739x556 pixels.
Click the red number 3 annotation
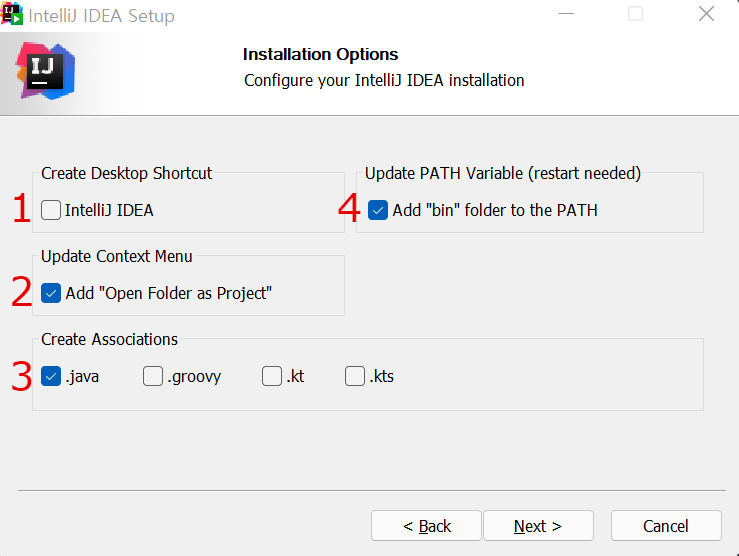(x=22, y=376)
